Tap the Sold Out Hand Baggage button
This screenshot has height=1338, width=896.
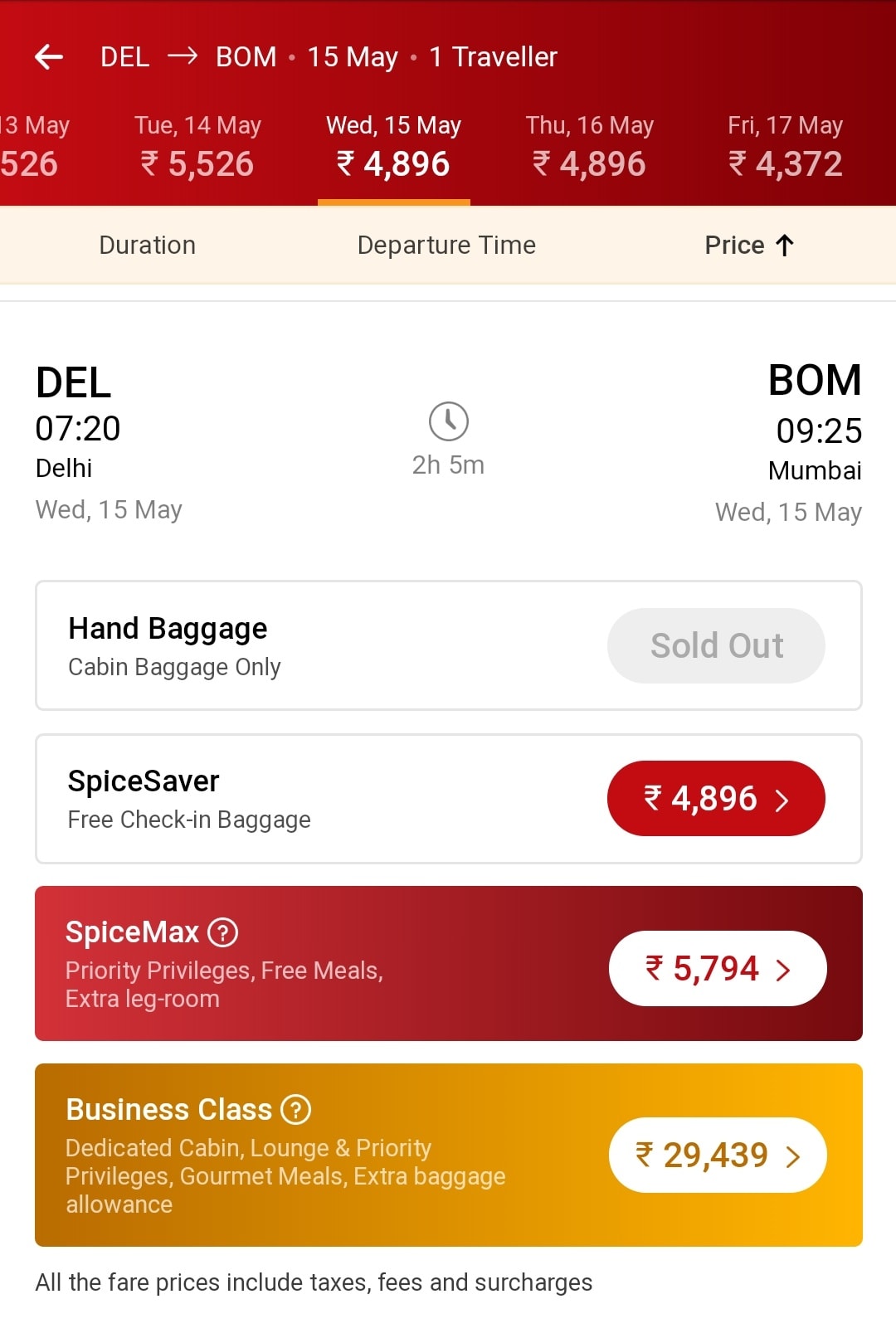click(715, 645)
